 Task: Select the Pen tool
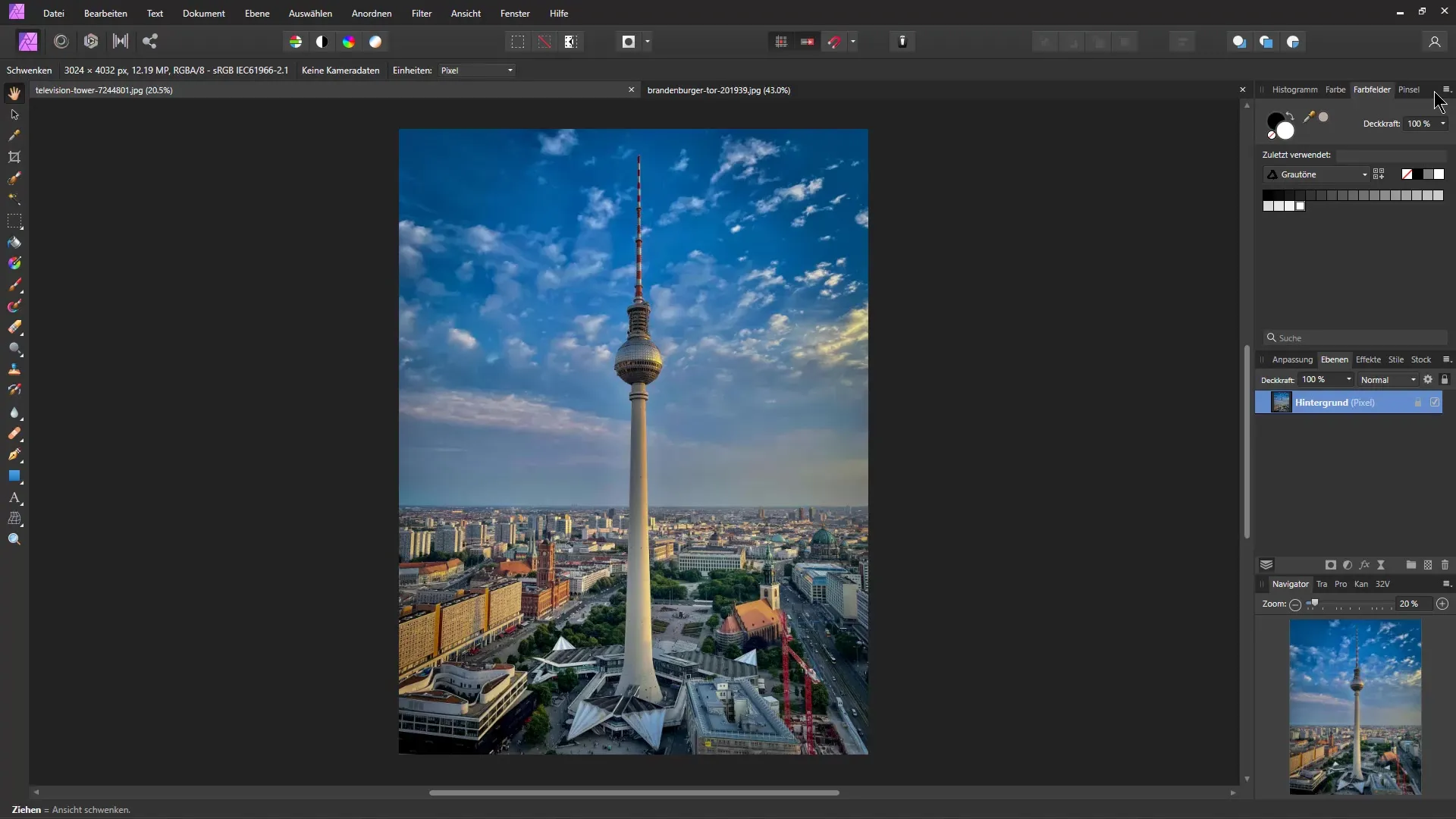(x=14, y=455)
